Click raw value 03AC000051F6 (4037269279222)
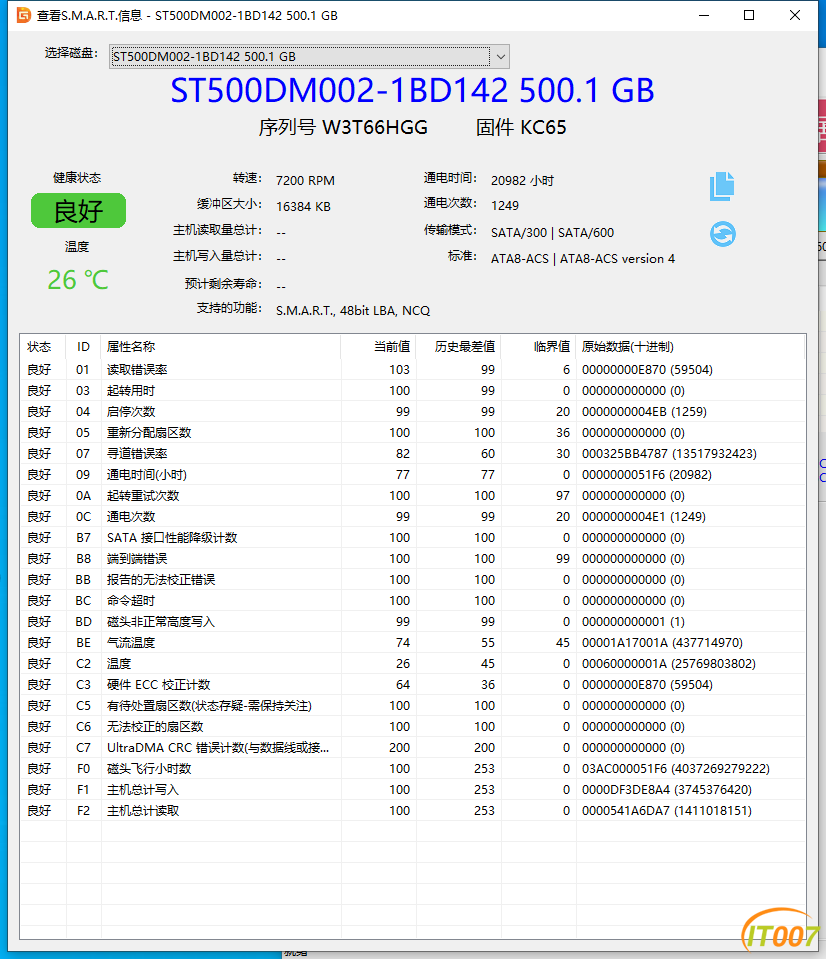 click(x=676, y=769)
